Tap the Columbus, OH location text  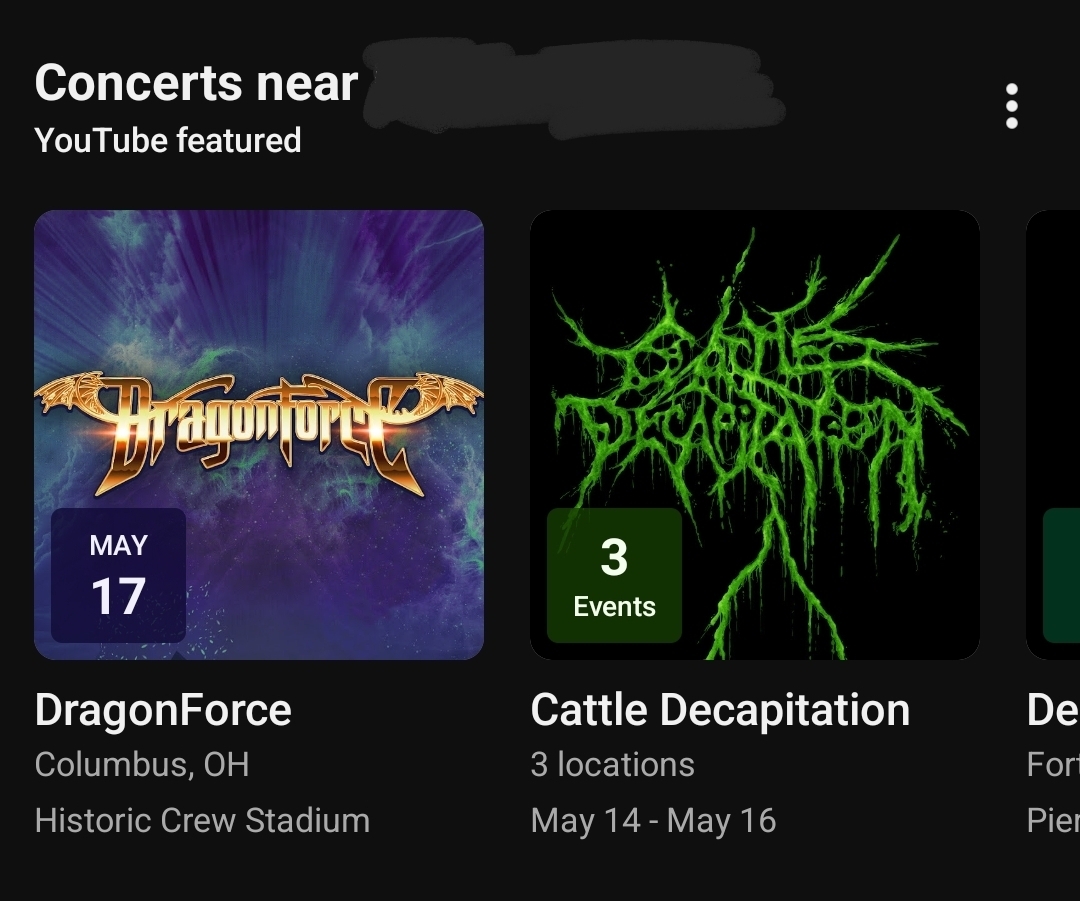click(x=142, y=765)
